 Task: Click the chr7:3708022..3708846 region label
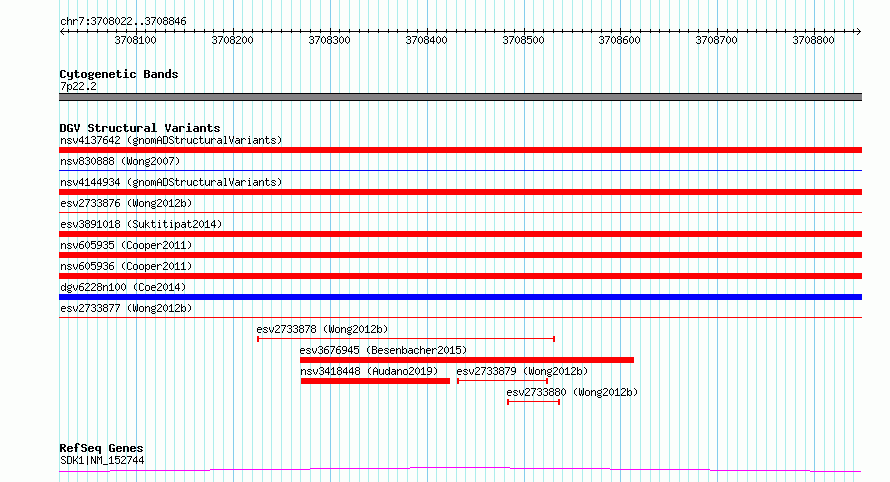tap(123, 21)
